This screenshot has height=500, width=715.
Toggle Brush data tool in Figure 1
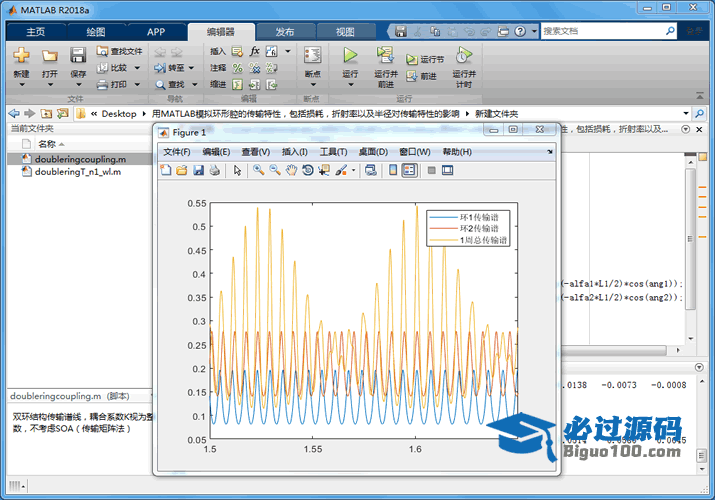click(341, 170)
